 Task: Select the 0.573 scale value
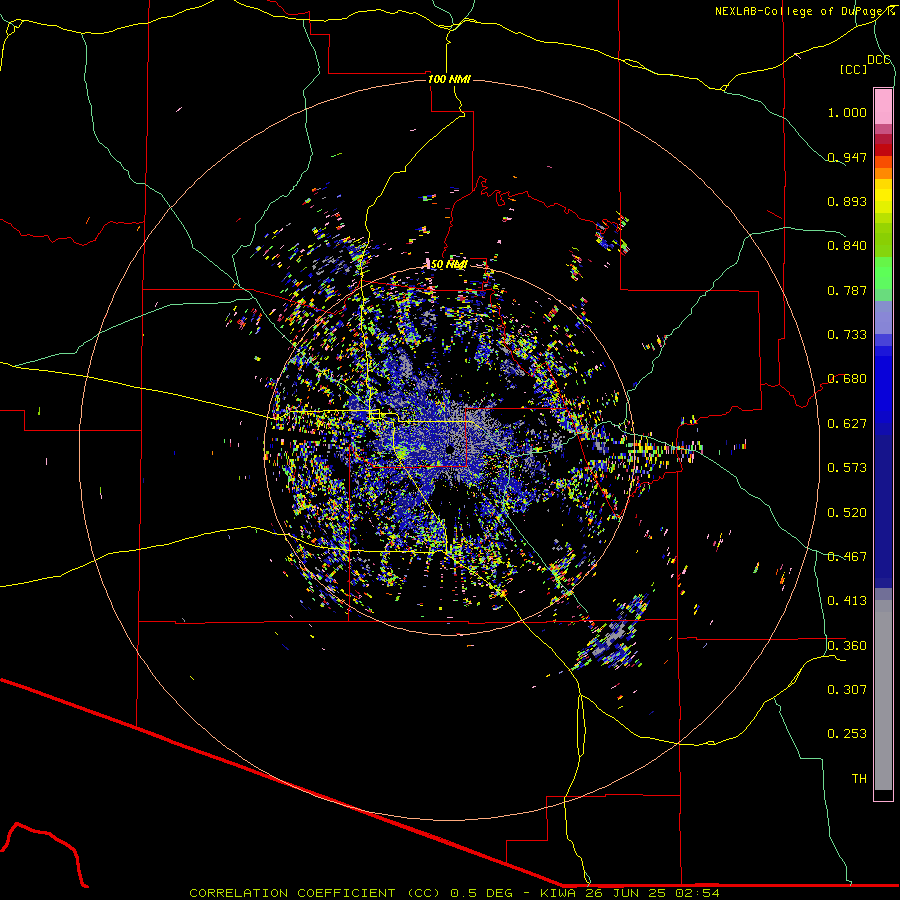(847, 468)
